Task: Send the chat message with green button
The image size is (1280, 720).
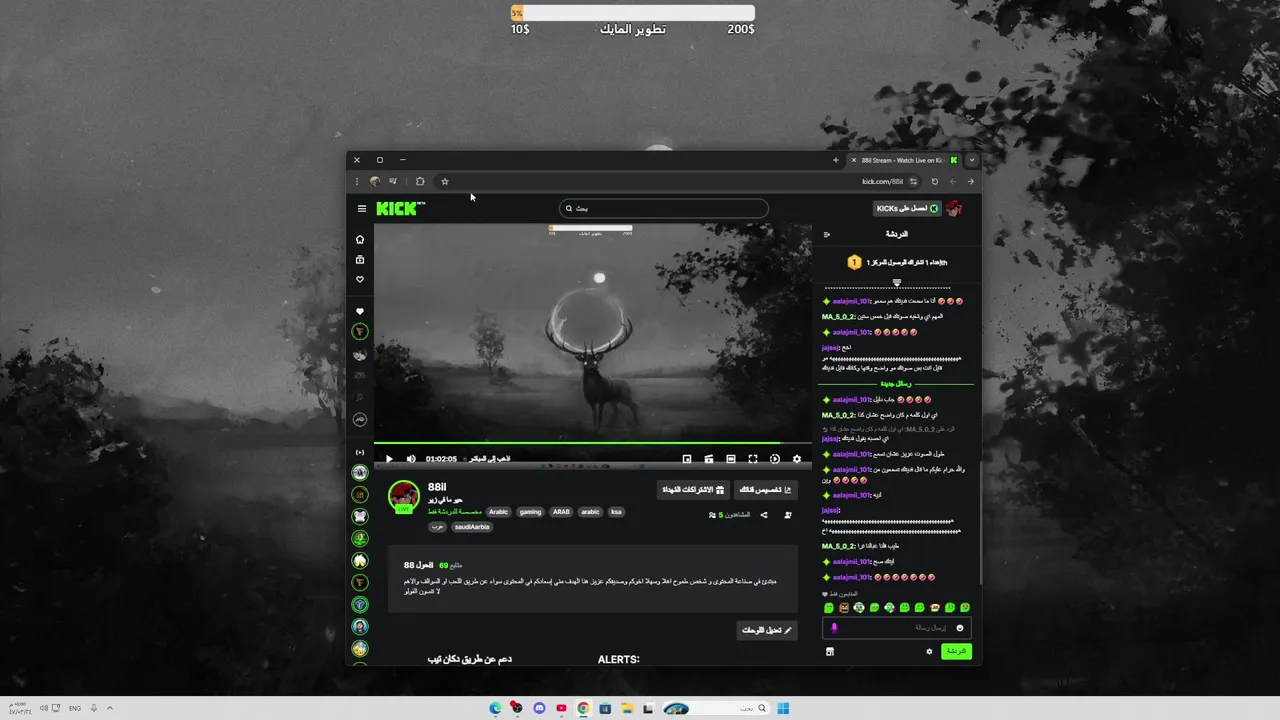Action: 956,651
